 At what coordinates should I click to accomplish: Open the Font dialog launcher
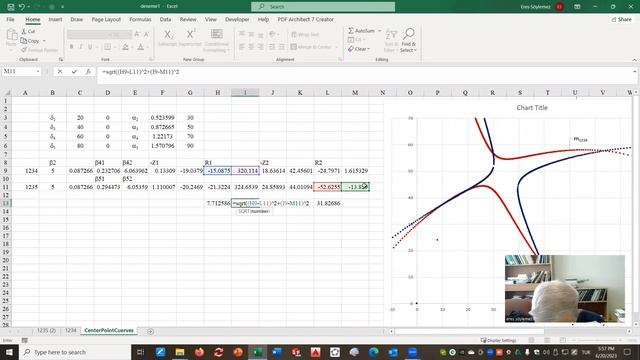click(151, 60)
